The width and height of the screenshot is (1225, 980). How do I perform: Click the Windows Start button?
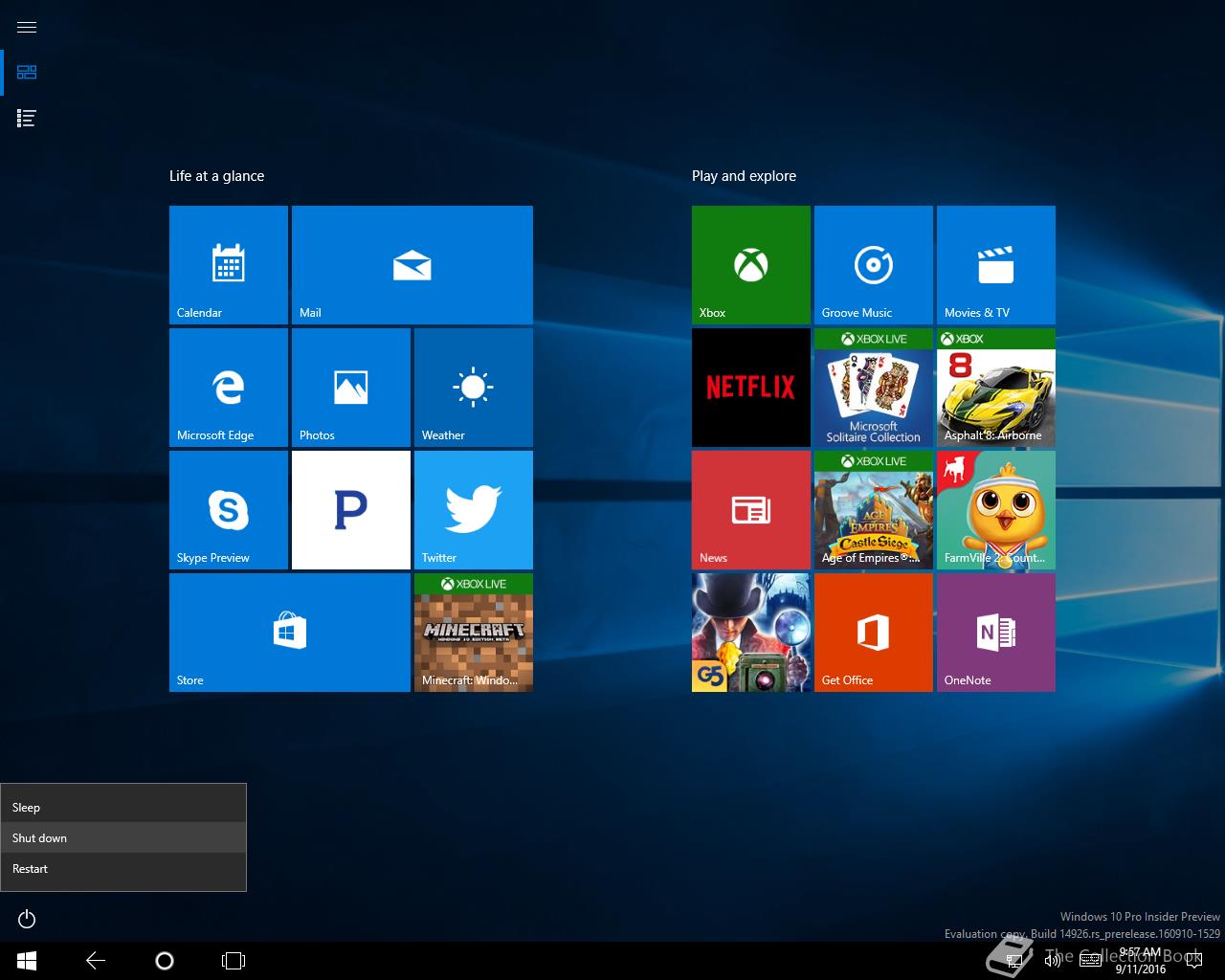coord(27,960)
